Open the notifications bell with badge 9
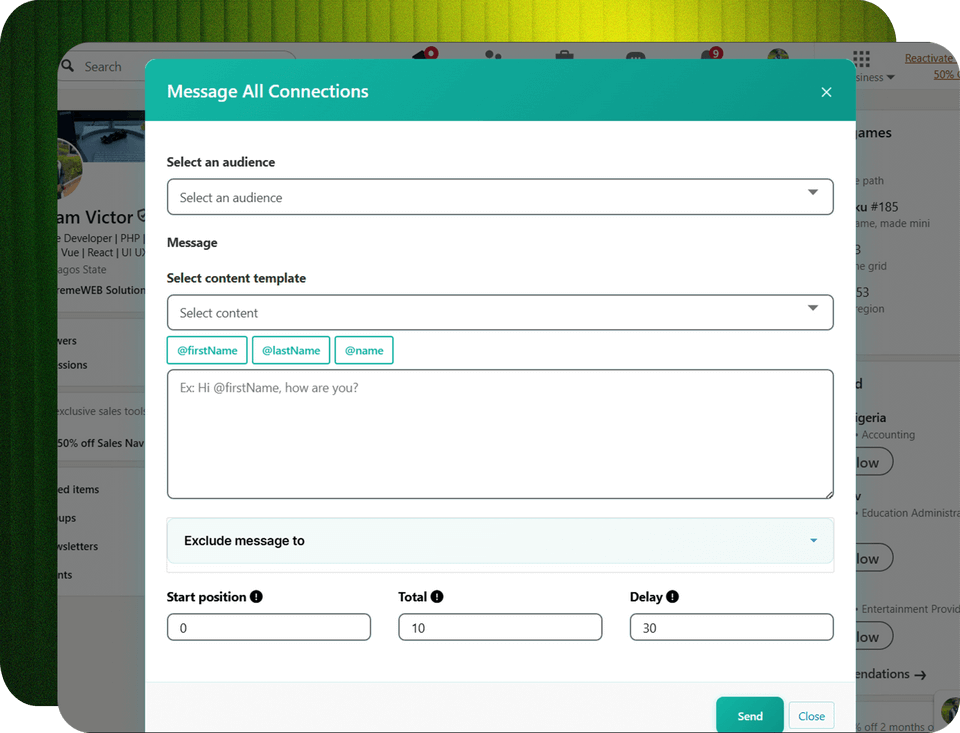 (x=711, y=55)
